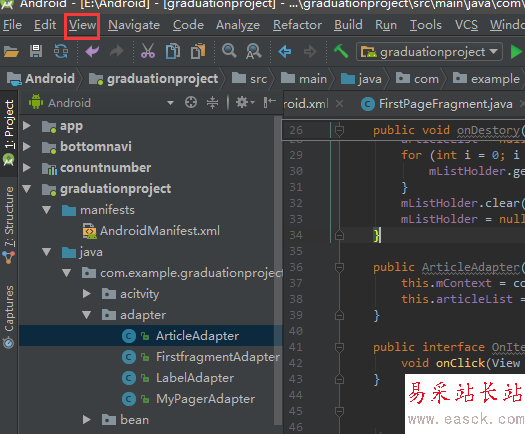Viewport: 525px width, 434px height.
Task: Collapse the adapter package
Action: pos(87,315)
